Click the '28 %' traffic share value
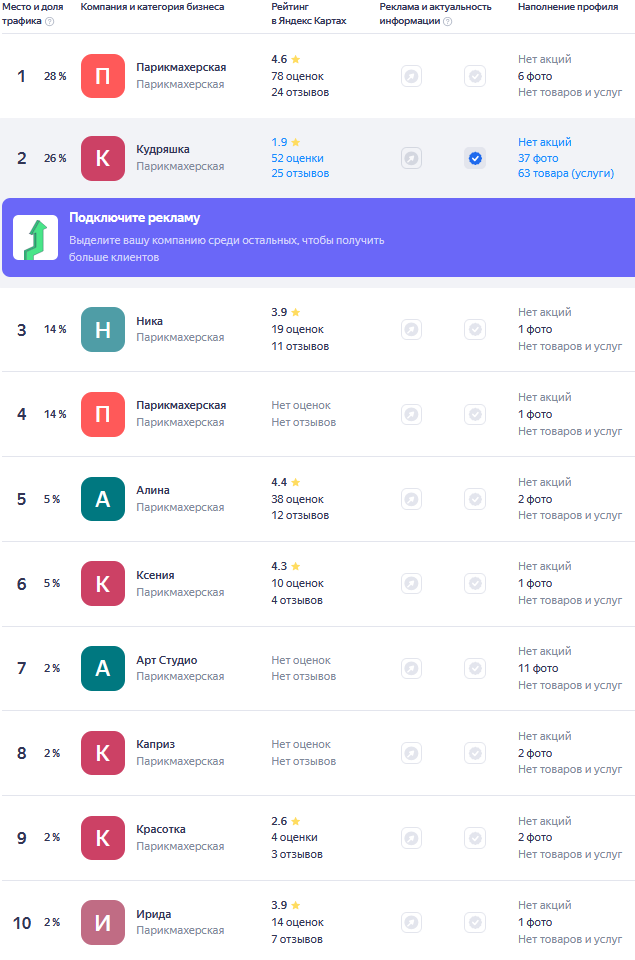The height and width of the screenshot is (960, 635). (x=55, y=76)
